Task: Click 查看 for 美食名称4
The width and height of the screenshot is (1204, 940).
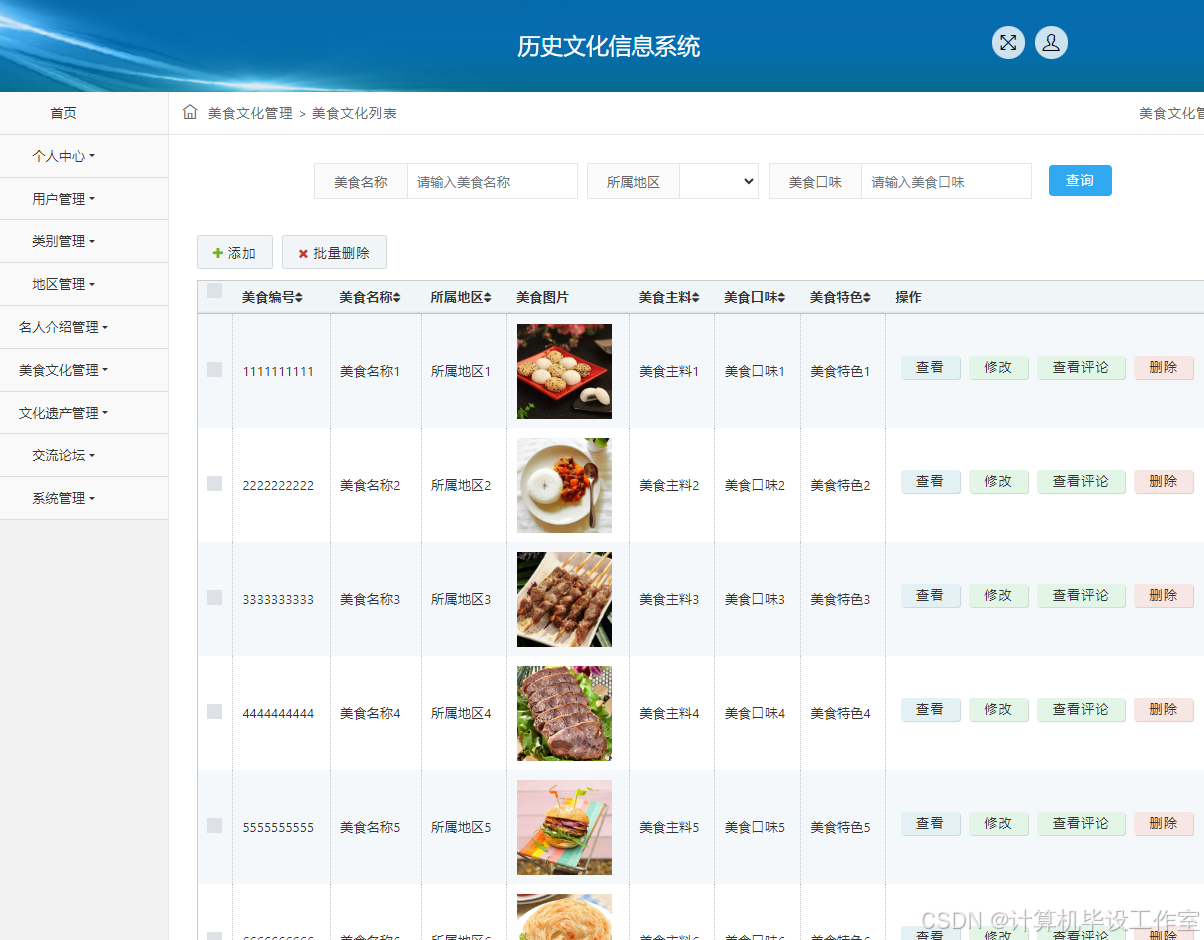Action: (x=931, y=710)
